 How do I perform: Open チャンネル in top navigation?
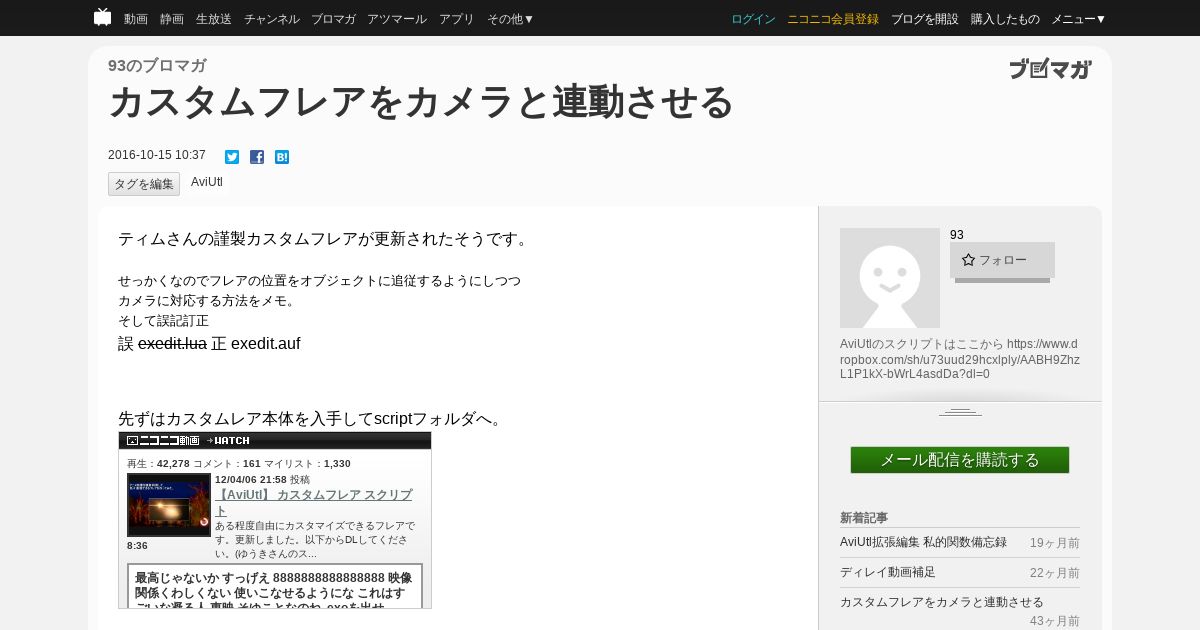272,19
